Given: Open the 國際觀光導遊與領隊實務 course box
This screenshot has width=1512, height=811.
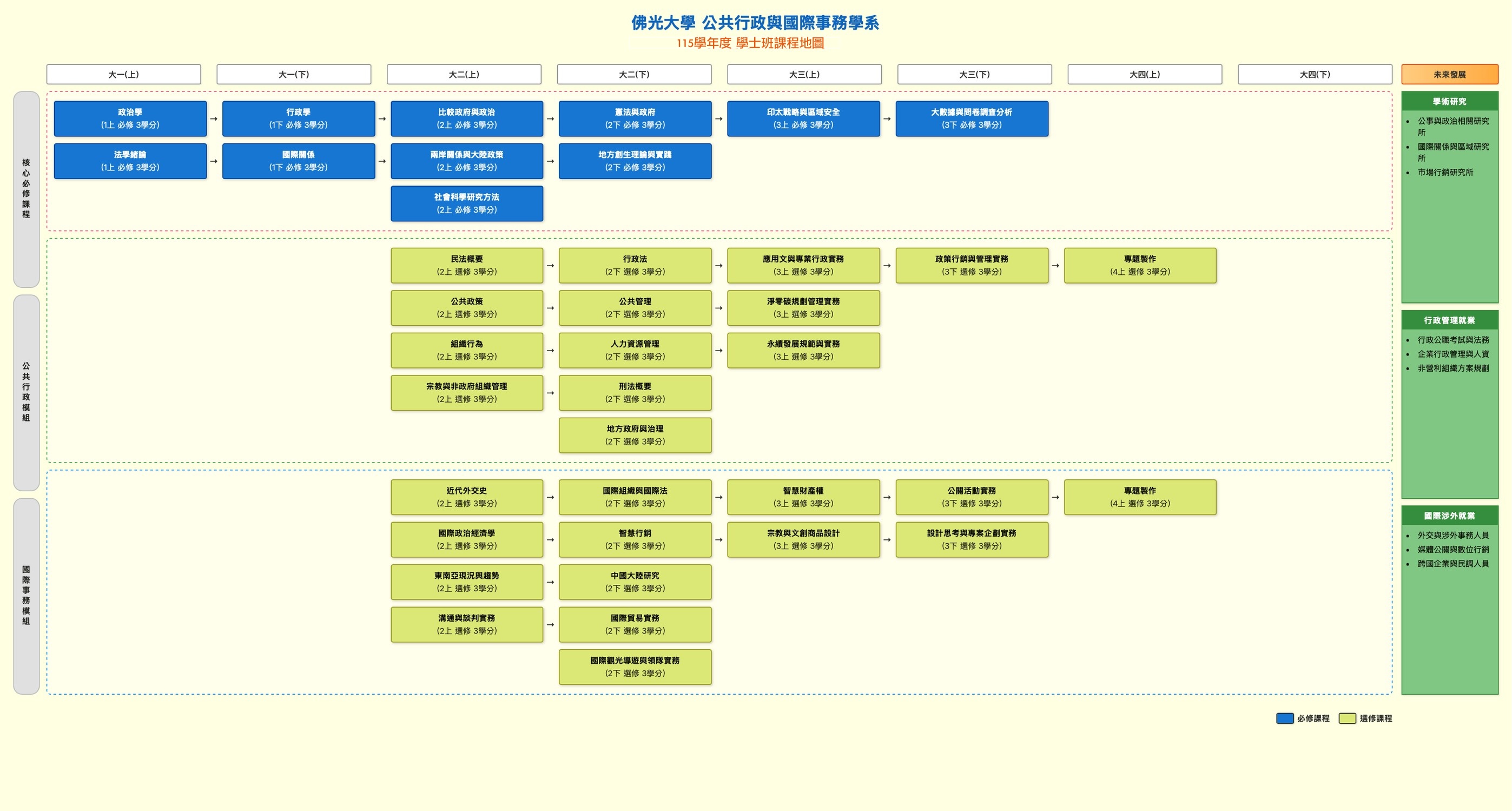Looking at the screenshot, I should click(x=635, y=667).
